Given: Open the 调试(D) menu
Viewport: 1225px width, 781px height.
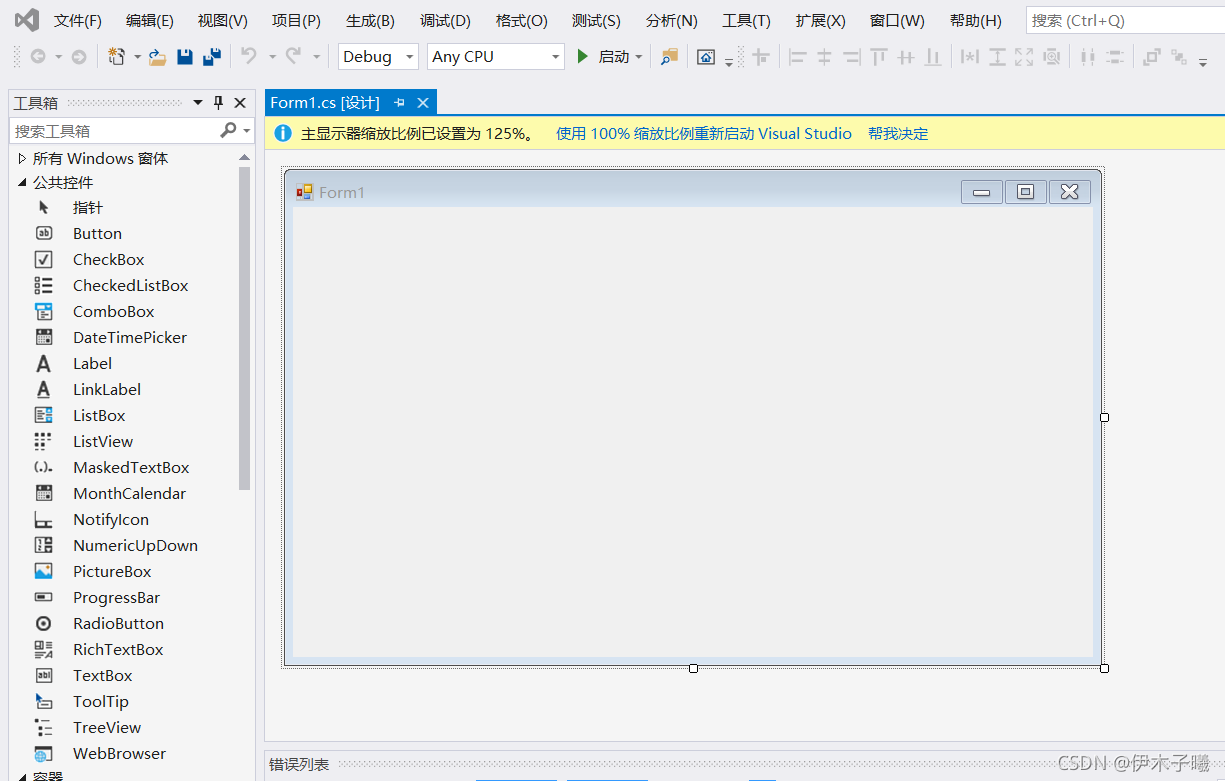Looking at the screenshot, I should tap(445, 20).
